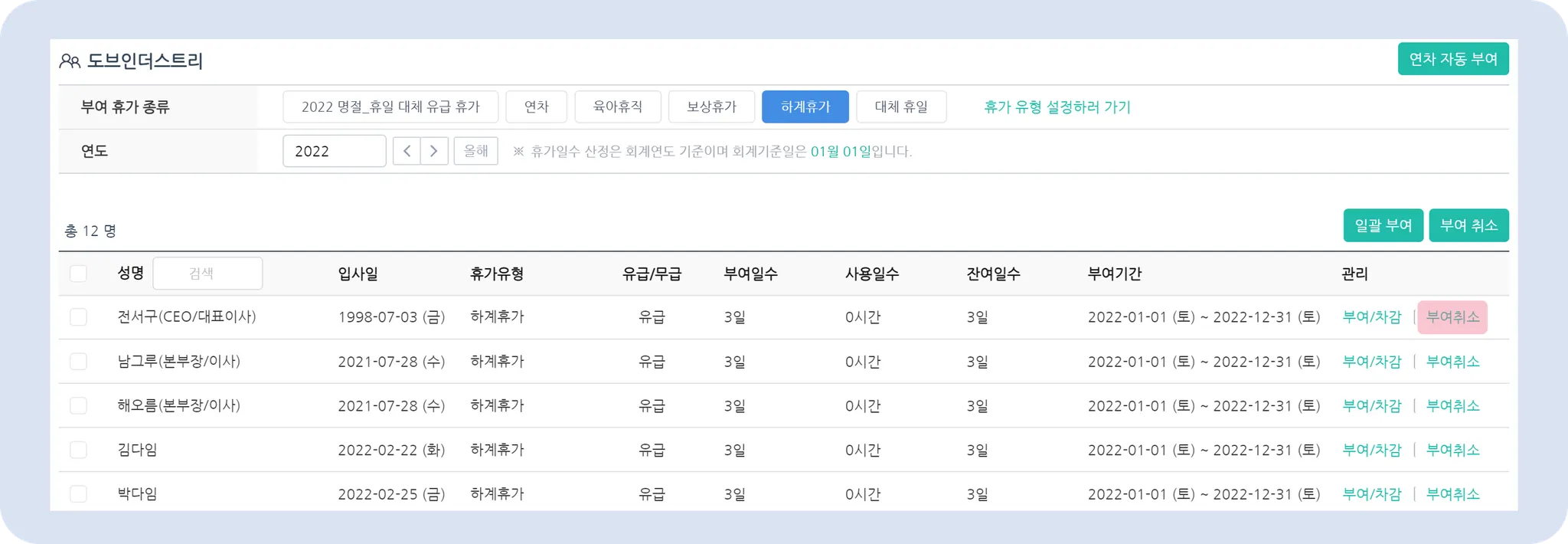Click the name 남그루(본부장/이사)
This screenshot has height=544, width=1568.
point(179,362)
